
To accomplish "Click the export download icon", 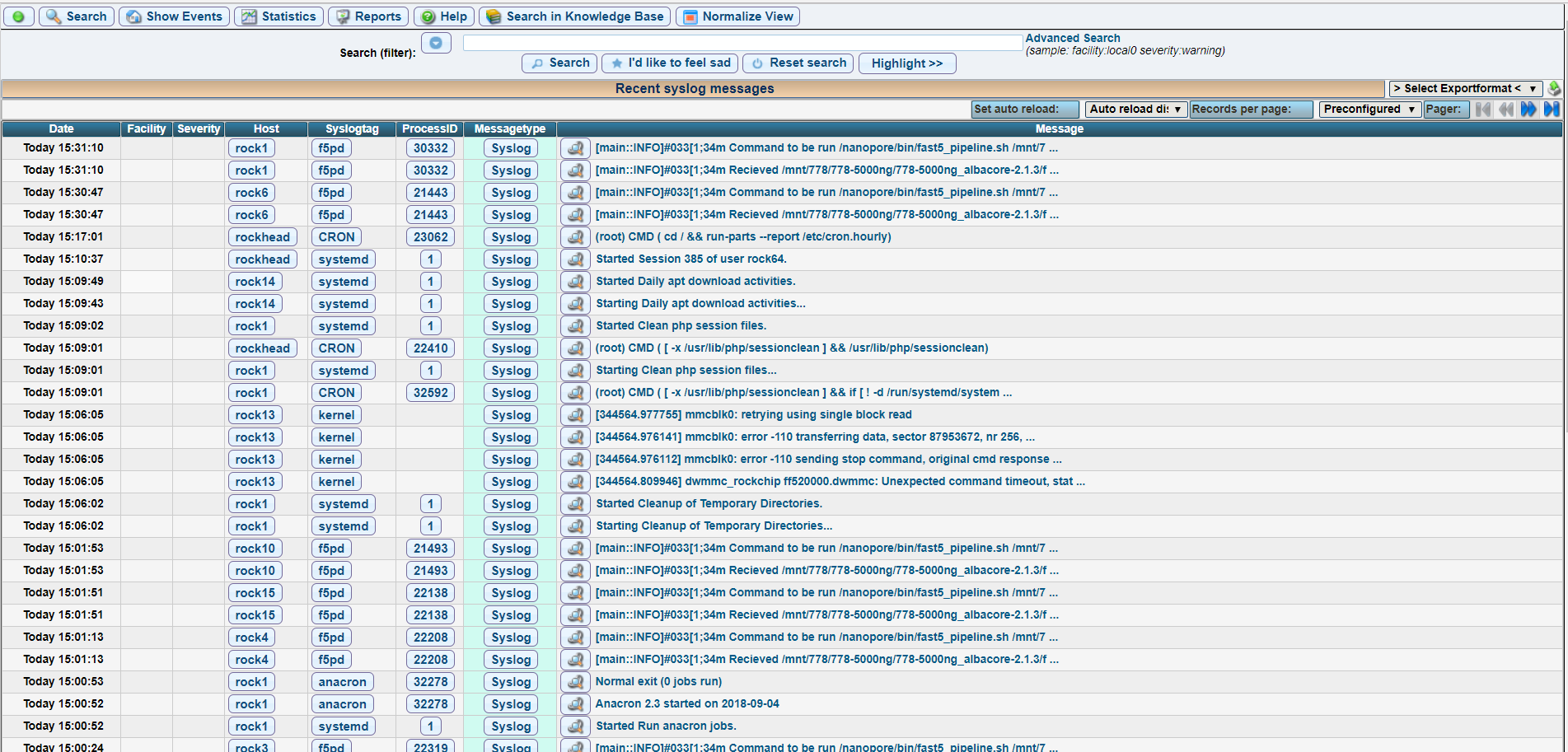I will click(1554, 88).
